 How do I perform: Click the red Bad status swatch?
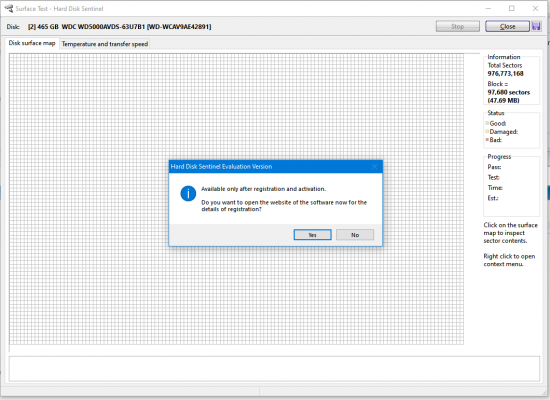(x=487, y=140)
